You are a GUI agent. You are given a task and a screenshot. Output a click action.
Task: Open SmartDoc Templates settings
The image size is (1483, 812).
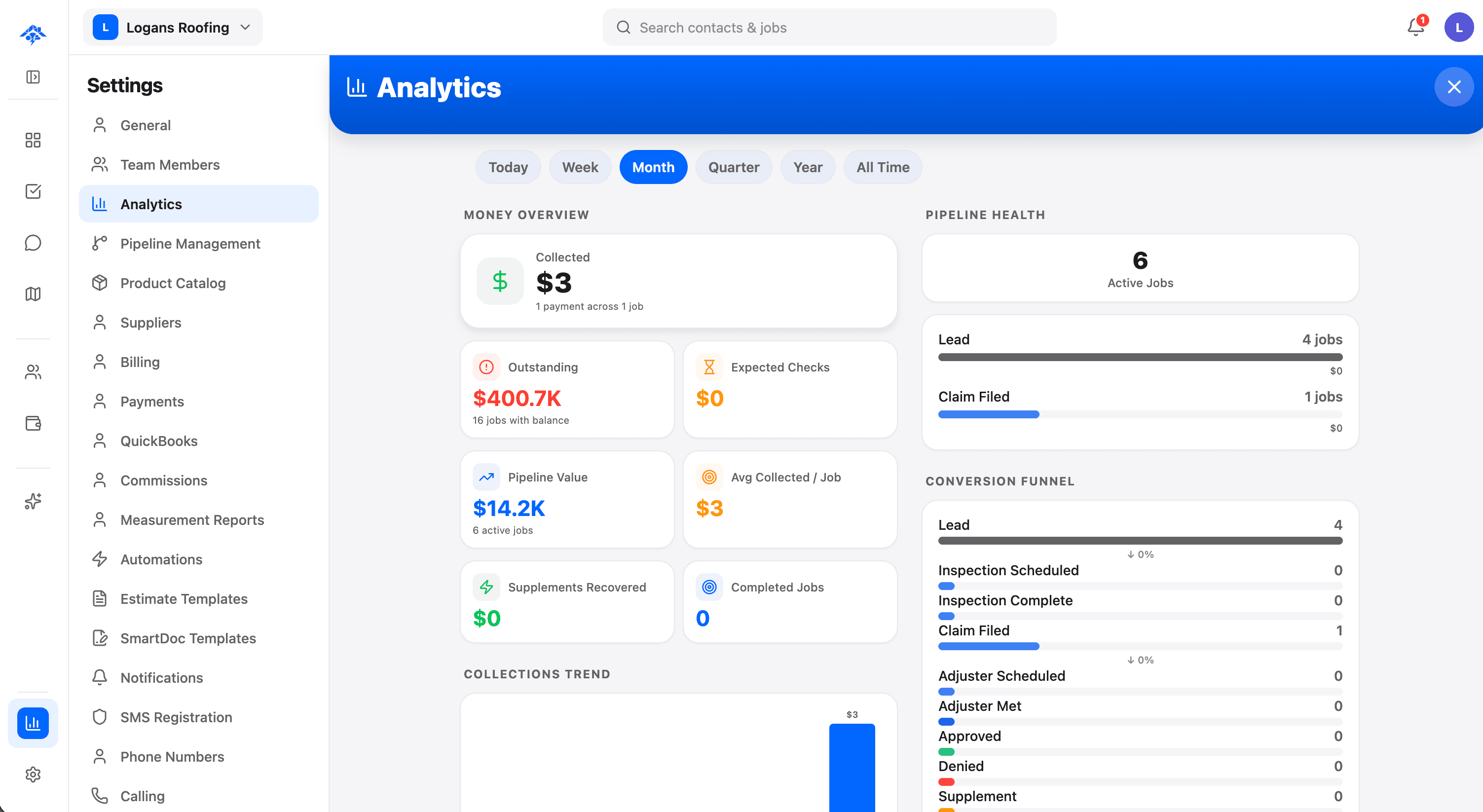point(199,638)
